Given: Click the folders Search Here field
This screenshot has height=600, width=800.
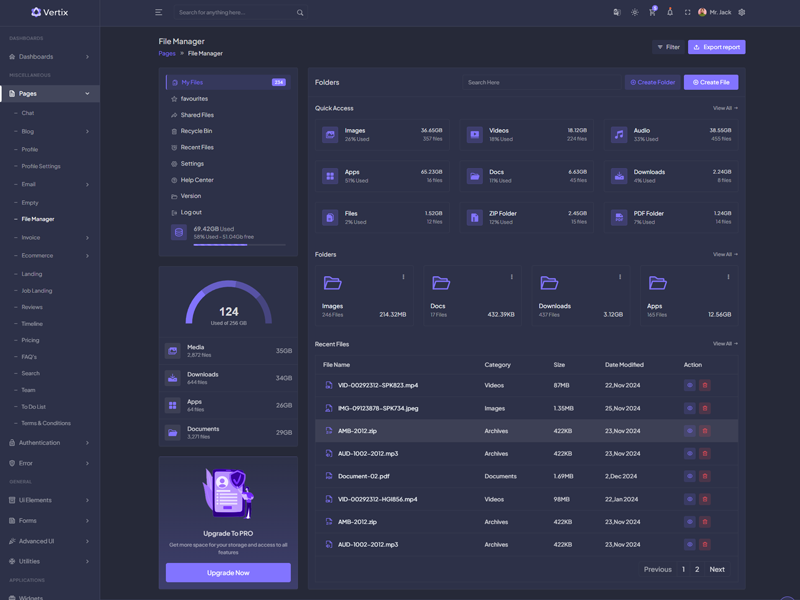Looking at the screenshot, I should point(541,82).
